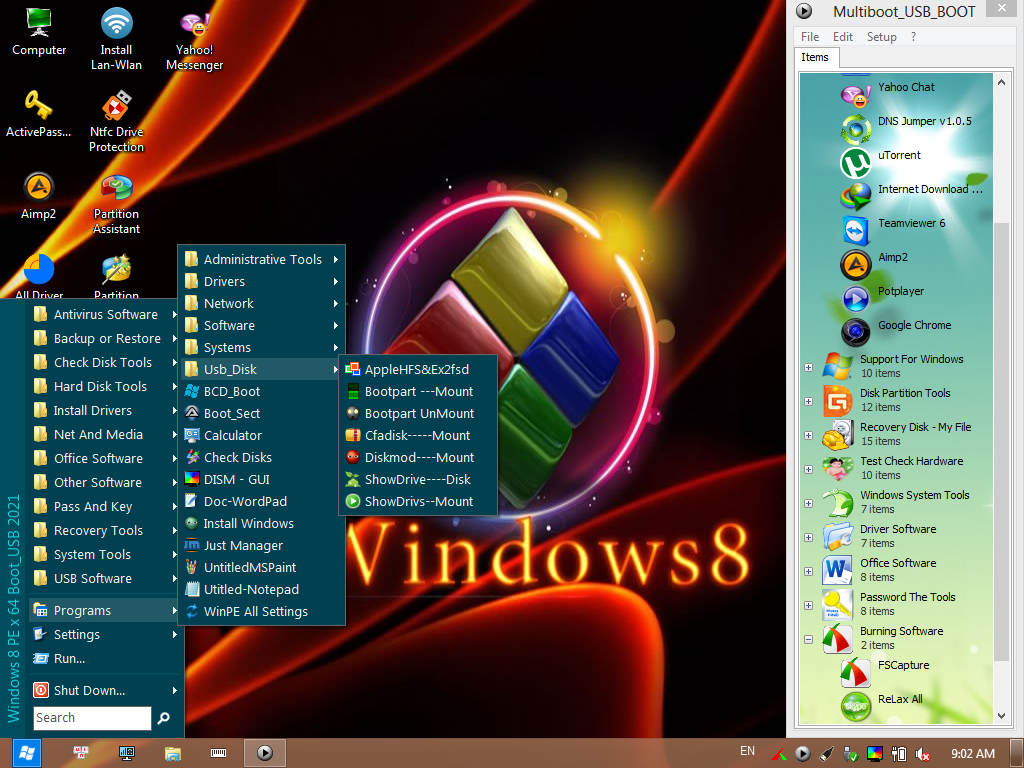
Task: Choose ShowDrivs--Mount entry
Action: click(418, 501)
